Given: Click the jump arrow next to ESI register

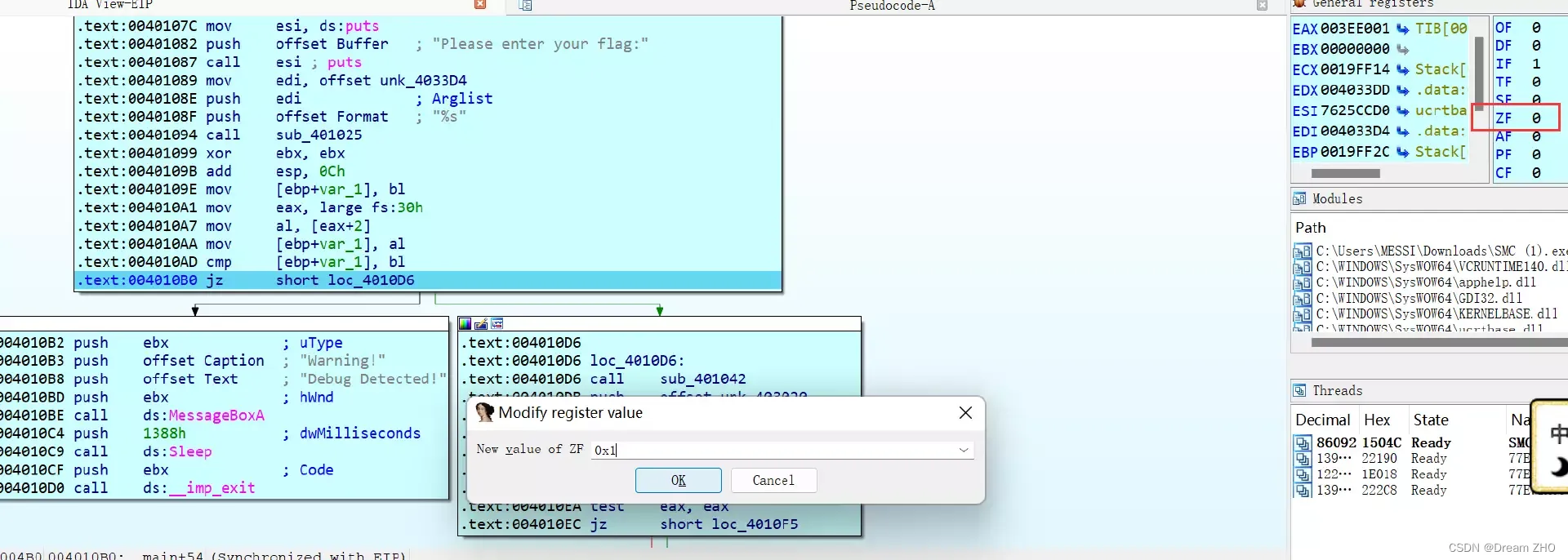Looking at the screenshot, I should point(1402,110).
